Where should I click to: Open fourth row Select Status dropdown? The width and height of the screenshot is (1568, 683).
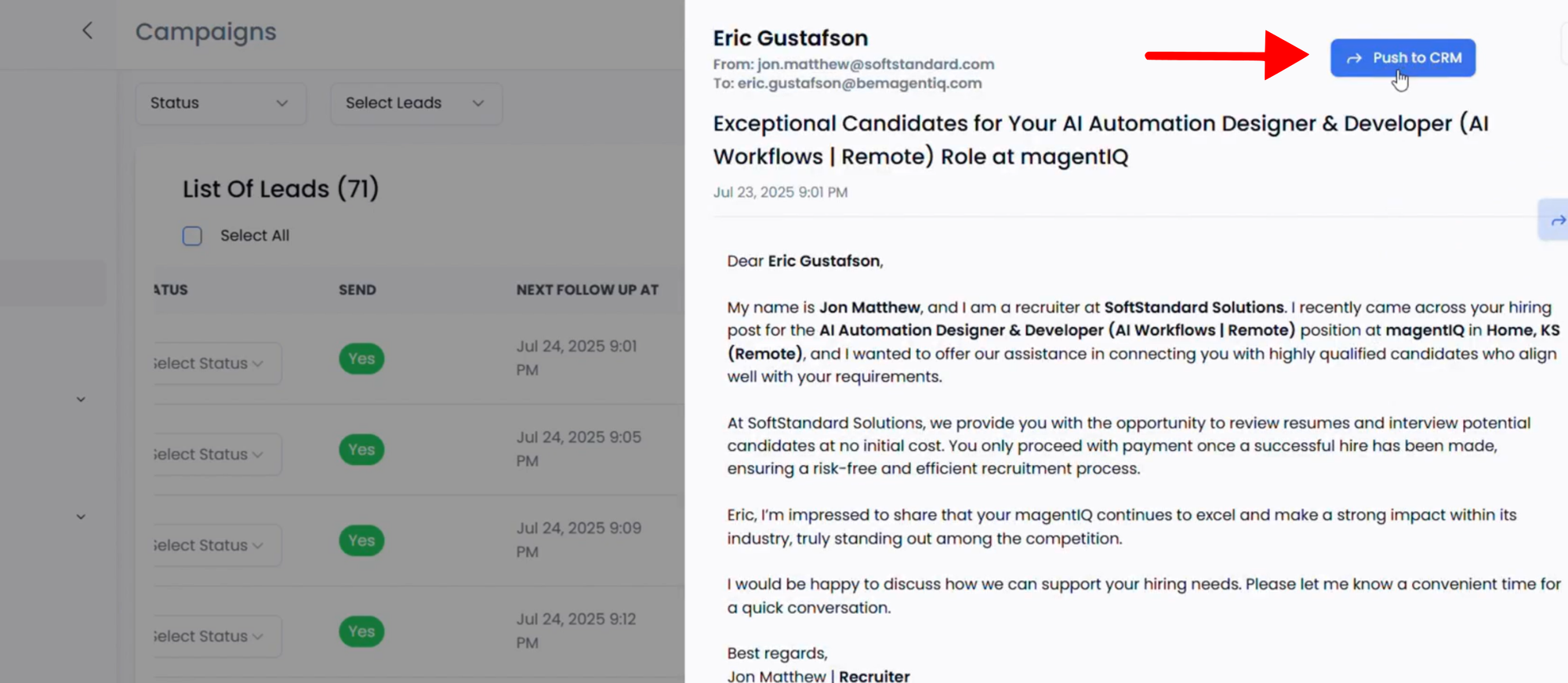212,637
